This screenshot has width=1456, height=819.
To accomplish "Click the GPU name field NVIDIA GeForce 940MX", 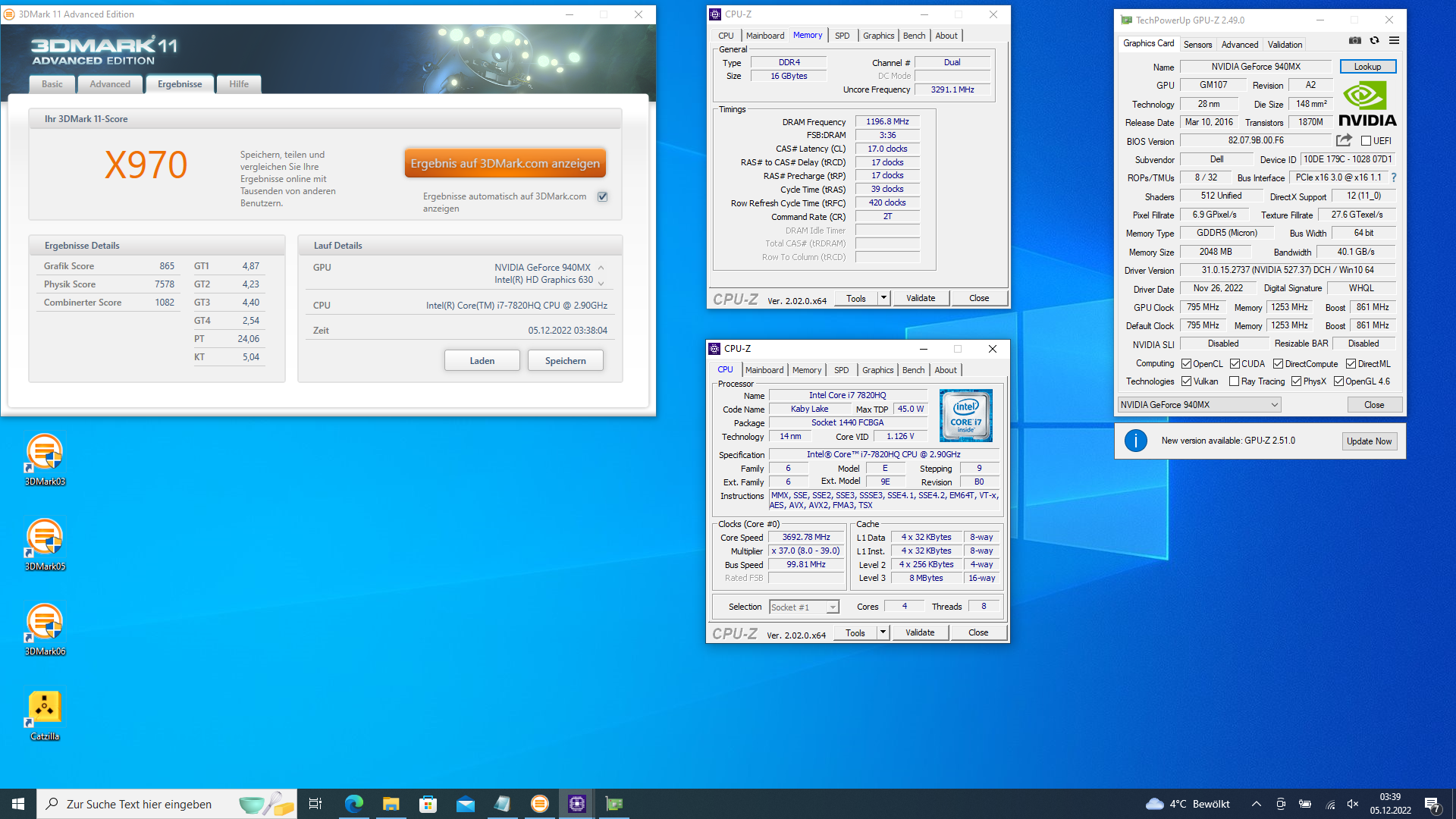I will coord(1256,67).
